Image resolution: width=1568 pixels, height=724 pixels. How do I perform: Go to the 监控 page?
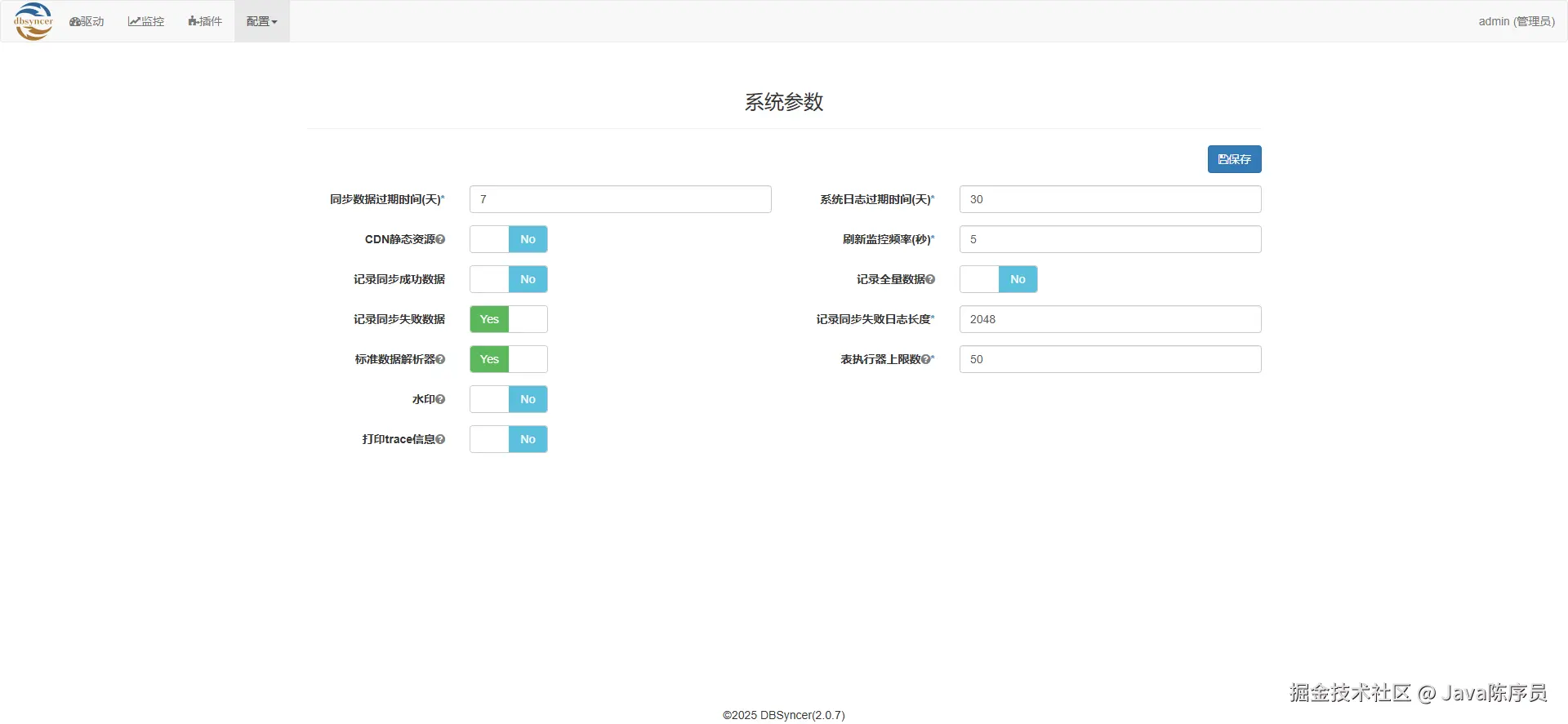[146, 21]
